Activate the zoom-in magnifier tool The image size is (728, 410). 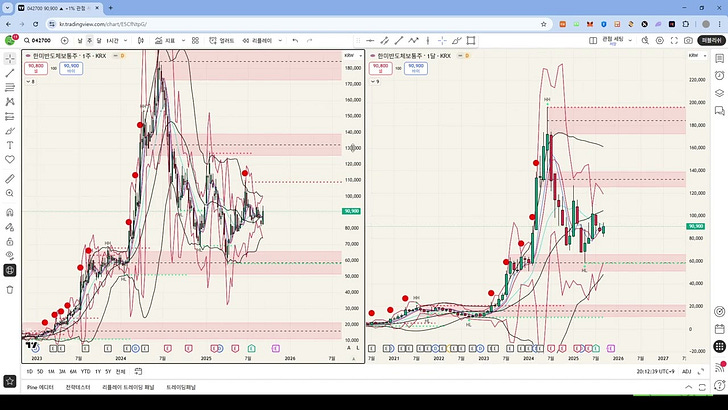(x=10, y=193)
